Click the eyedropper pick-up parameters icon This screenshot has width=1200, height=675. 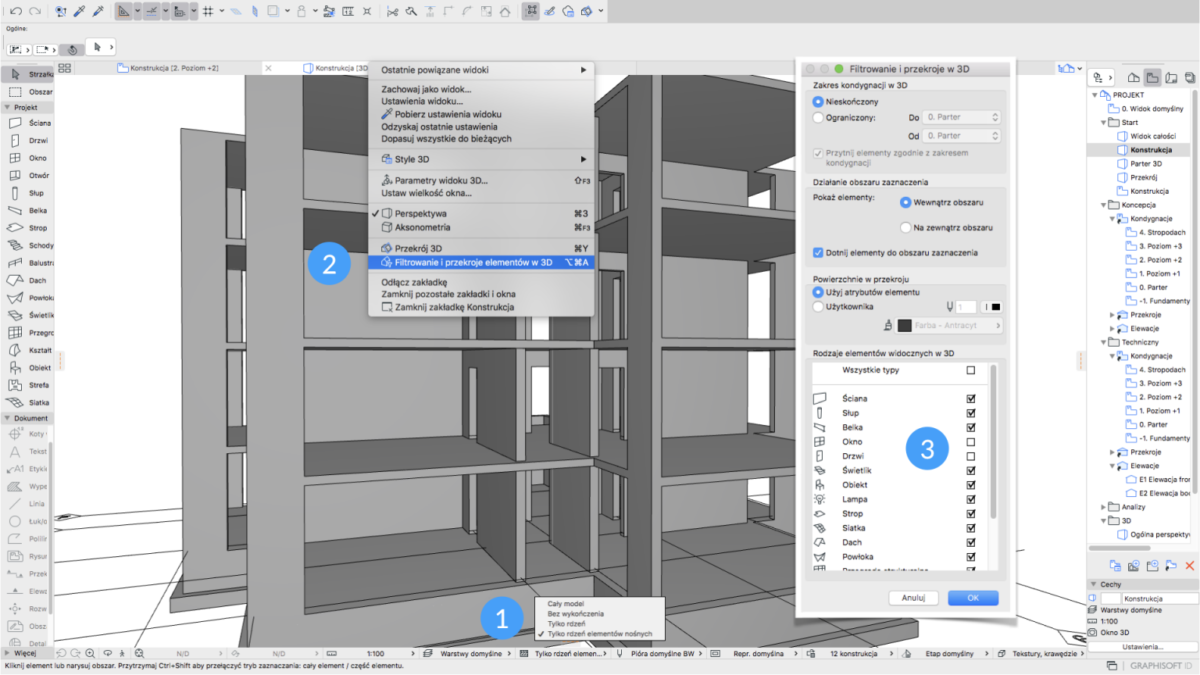click(x=79, y=11)
